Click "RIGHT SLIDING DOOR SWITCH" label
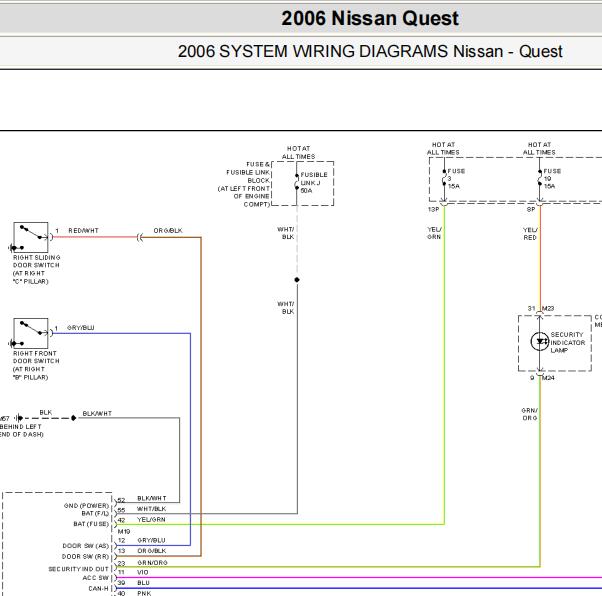This screenshot has height=596, width=602. coord(36,261)
